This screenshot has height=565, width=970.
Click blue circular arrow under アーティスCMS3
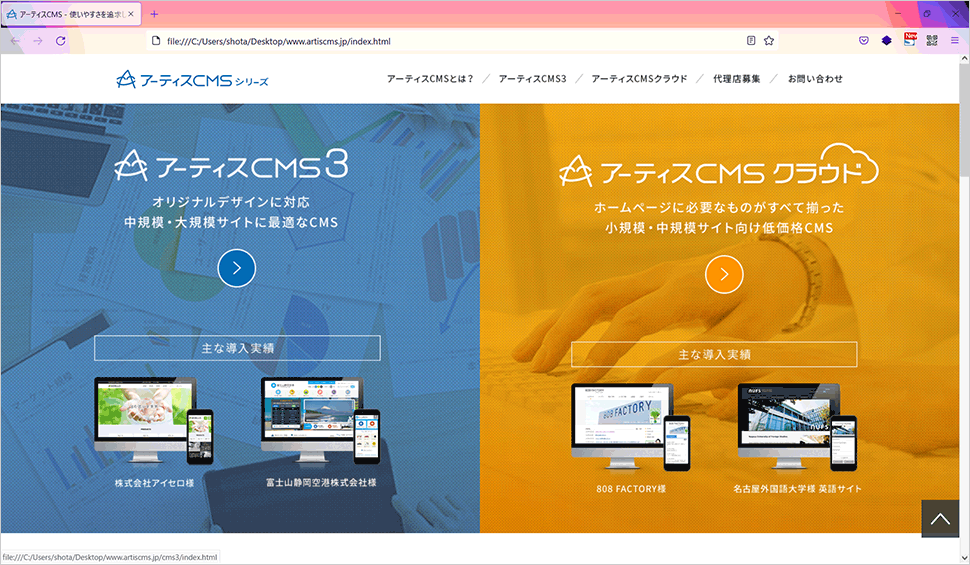pyautogui.click(x=237, y=268)
